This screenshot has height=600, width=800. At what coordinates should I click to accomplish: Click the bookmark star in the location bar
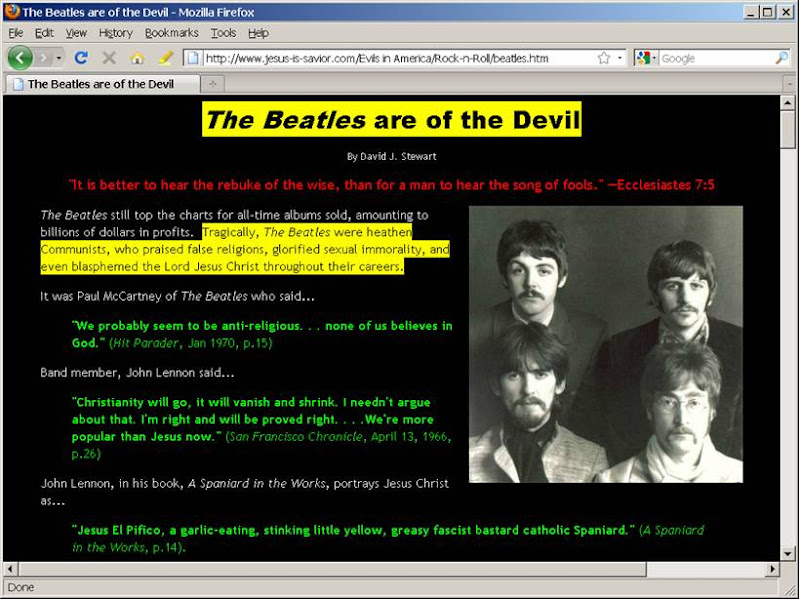click(604, 58)
